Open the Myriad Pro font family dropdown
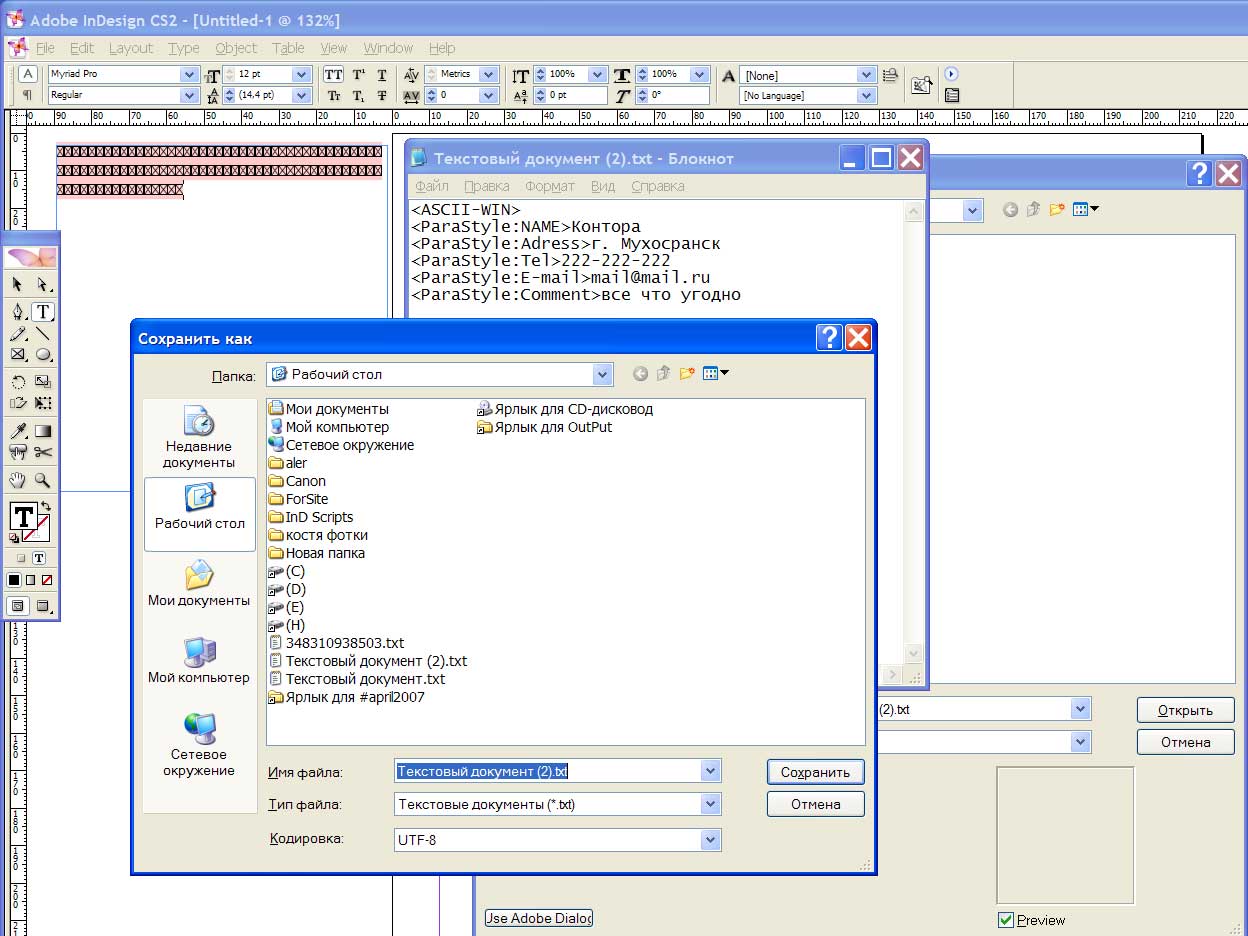 click(189, 75)
